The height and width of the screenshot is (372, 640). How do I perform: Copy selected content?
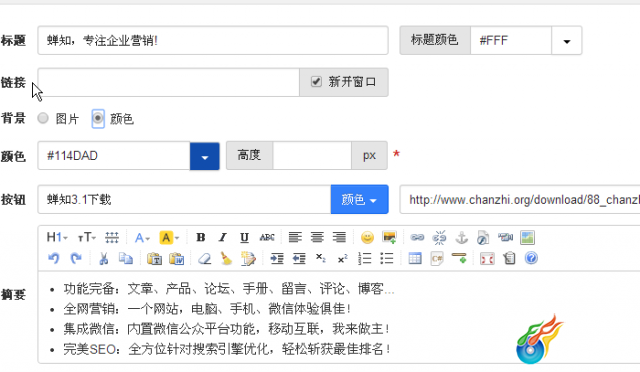(126, 258)
